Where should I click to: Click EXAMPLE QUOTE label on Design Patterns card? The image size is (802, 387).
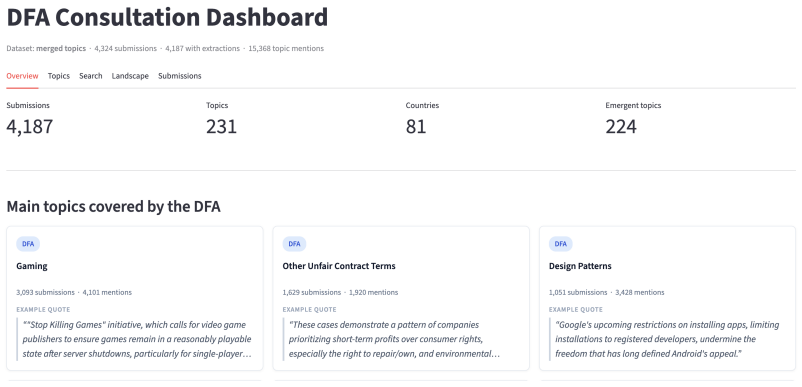576,310
